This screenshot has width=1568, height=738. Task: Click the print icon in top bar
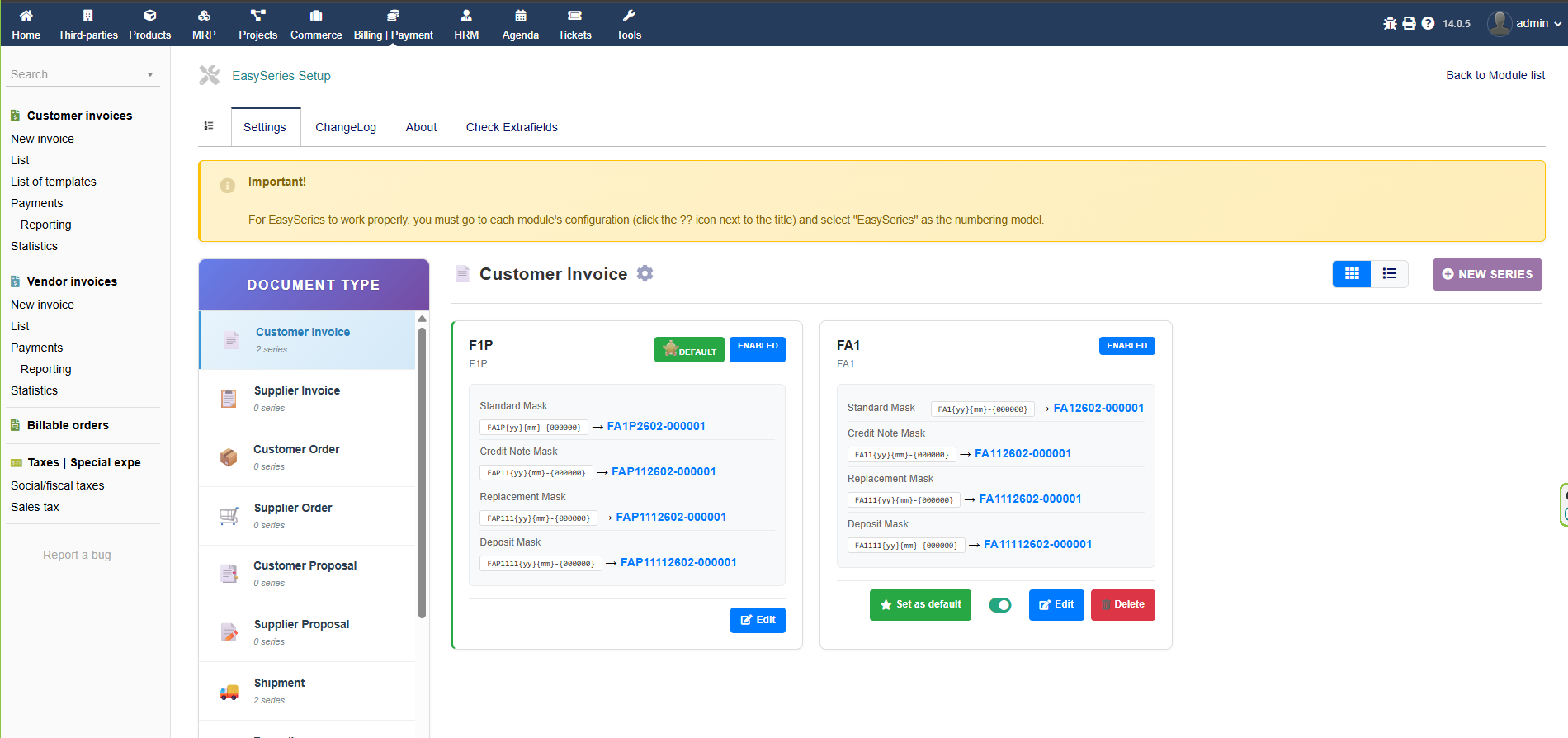(1409, 23)
